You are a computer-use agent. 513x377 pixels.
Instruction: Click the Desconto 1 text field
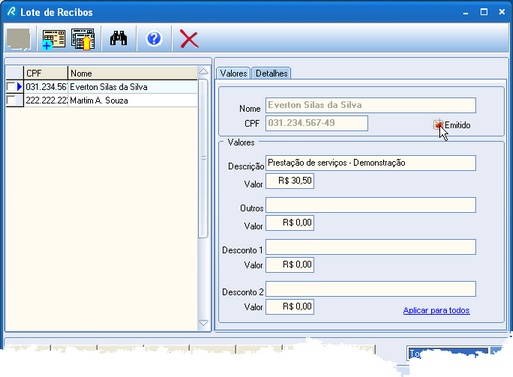(370, 247)
